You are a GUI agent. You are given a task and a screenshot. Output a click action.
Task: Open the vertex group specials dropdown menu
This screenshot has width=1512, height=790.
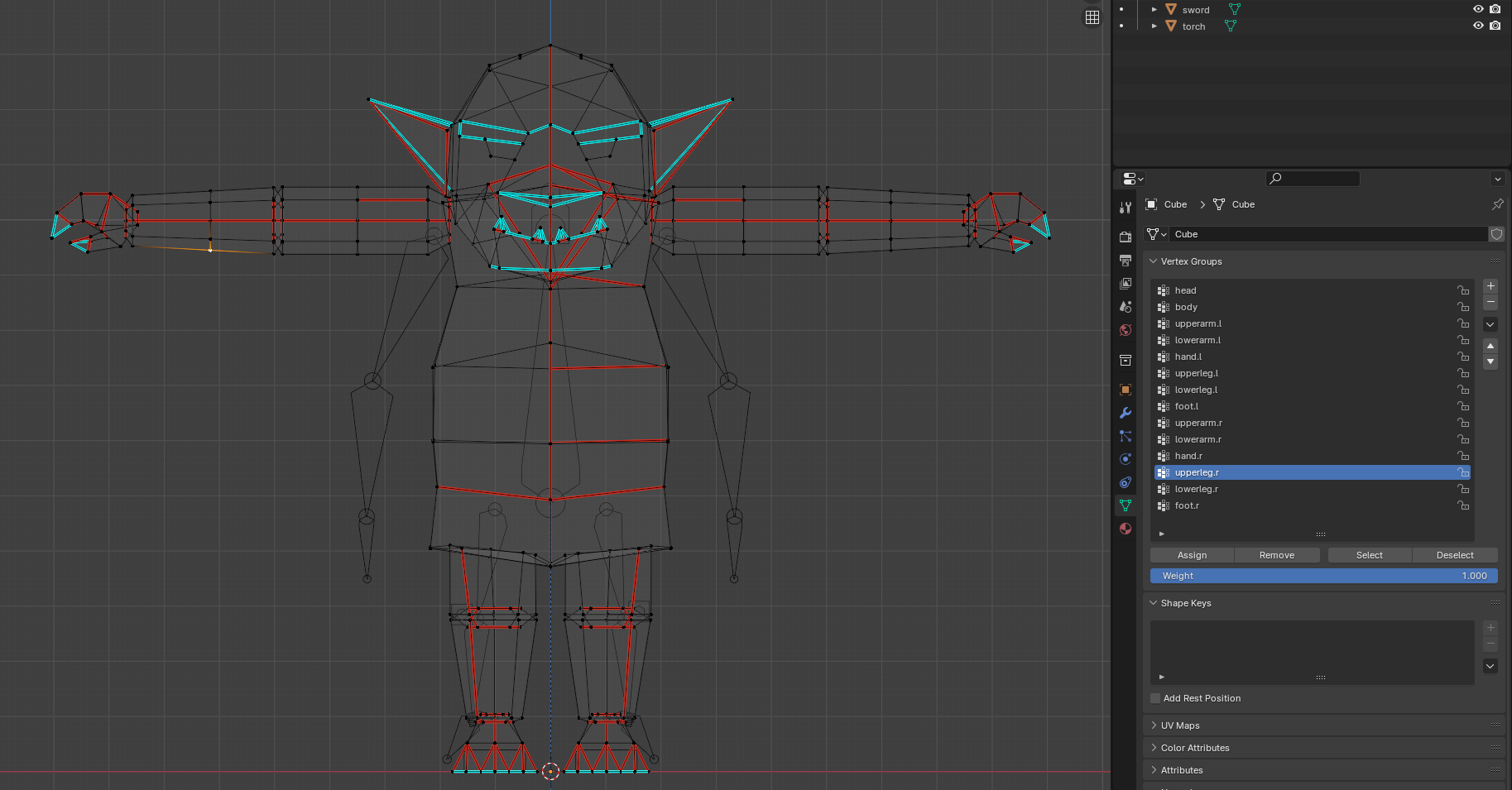coord(1490,324)
